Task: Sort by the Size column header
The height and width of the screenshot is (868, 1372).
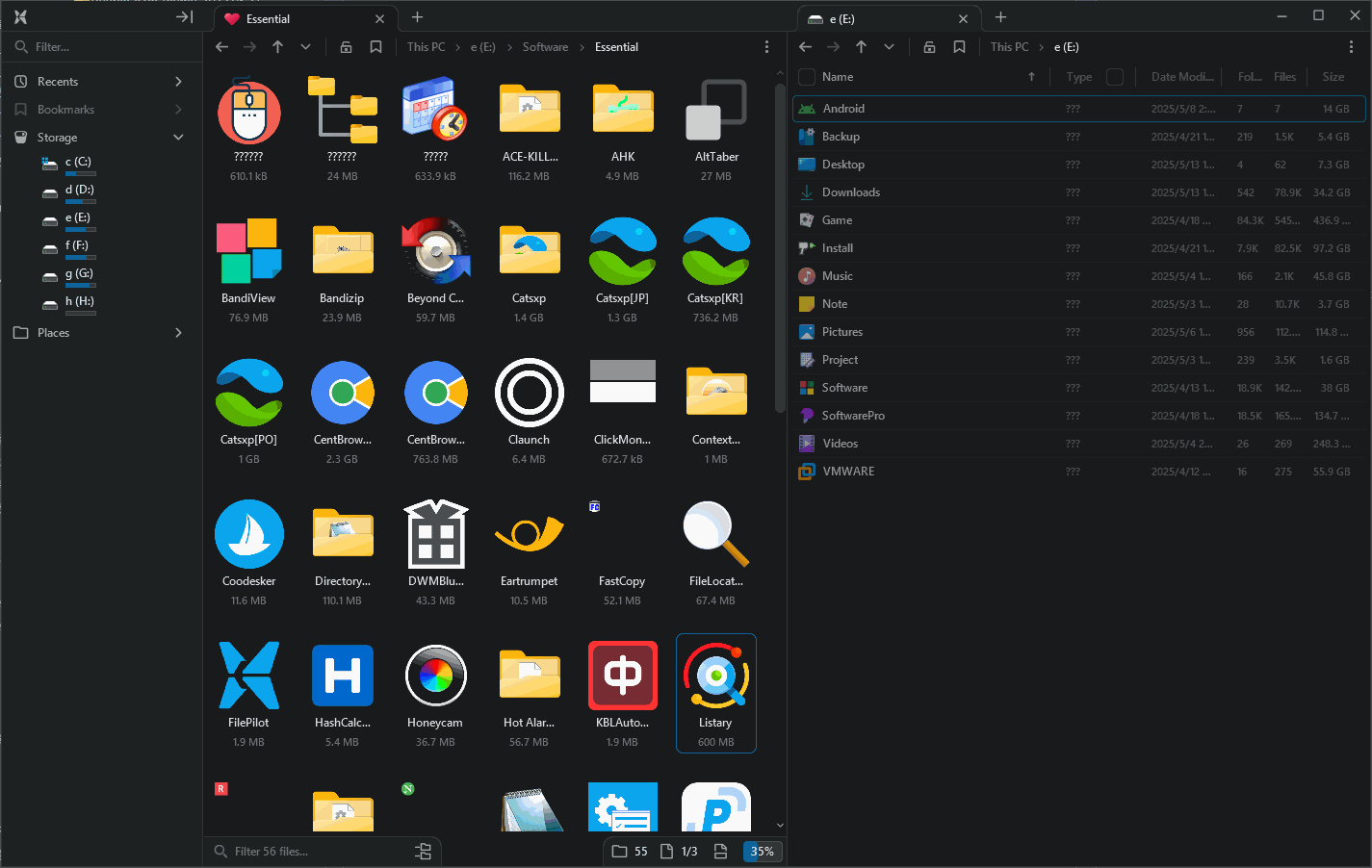Action: click(x=1333, y=77)
